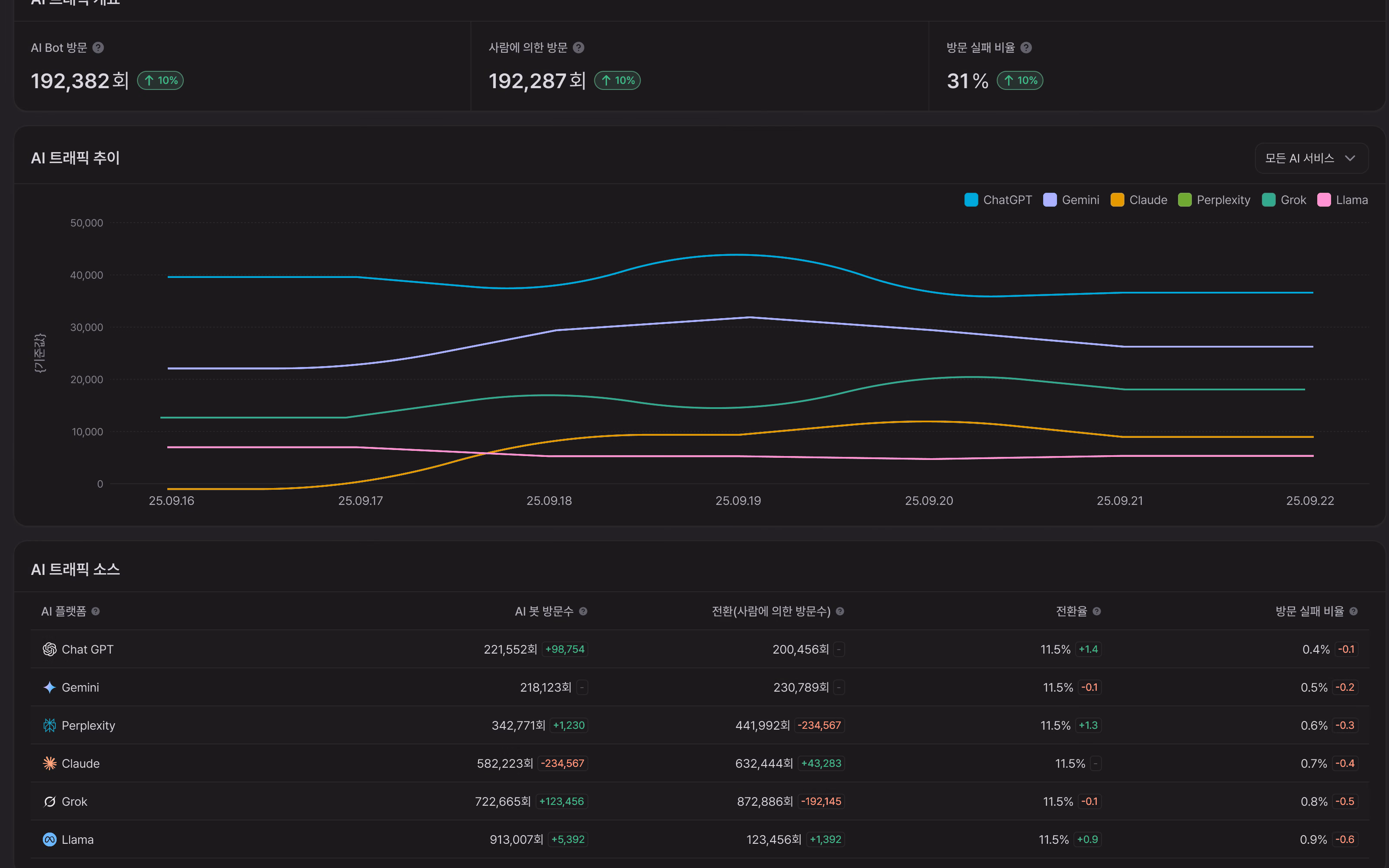Viewport: 1389px width, 868px height.
Task: Toggle Perplexity series via legend label
Action: point(1224,200)
